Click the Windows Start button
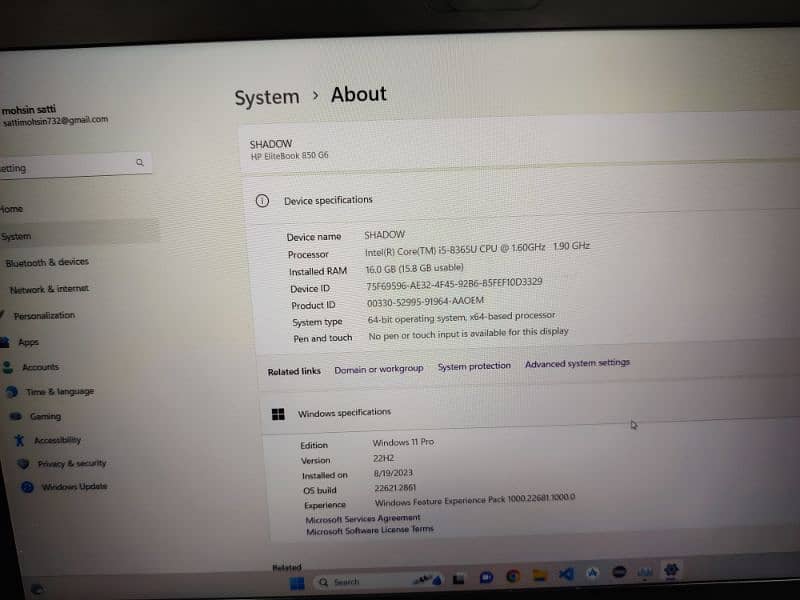 pyautogui.click(x=297, y=582)
